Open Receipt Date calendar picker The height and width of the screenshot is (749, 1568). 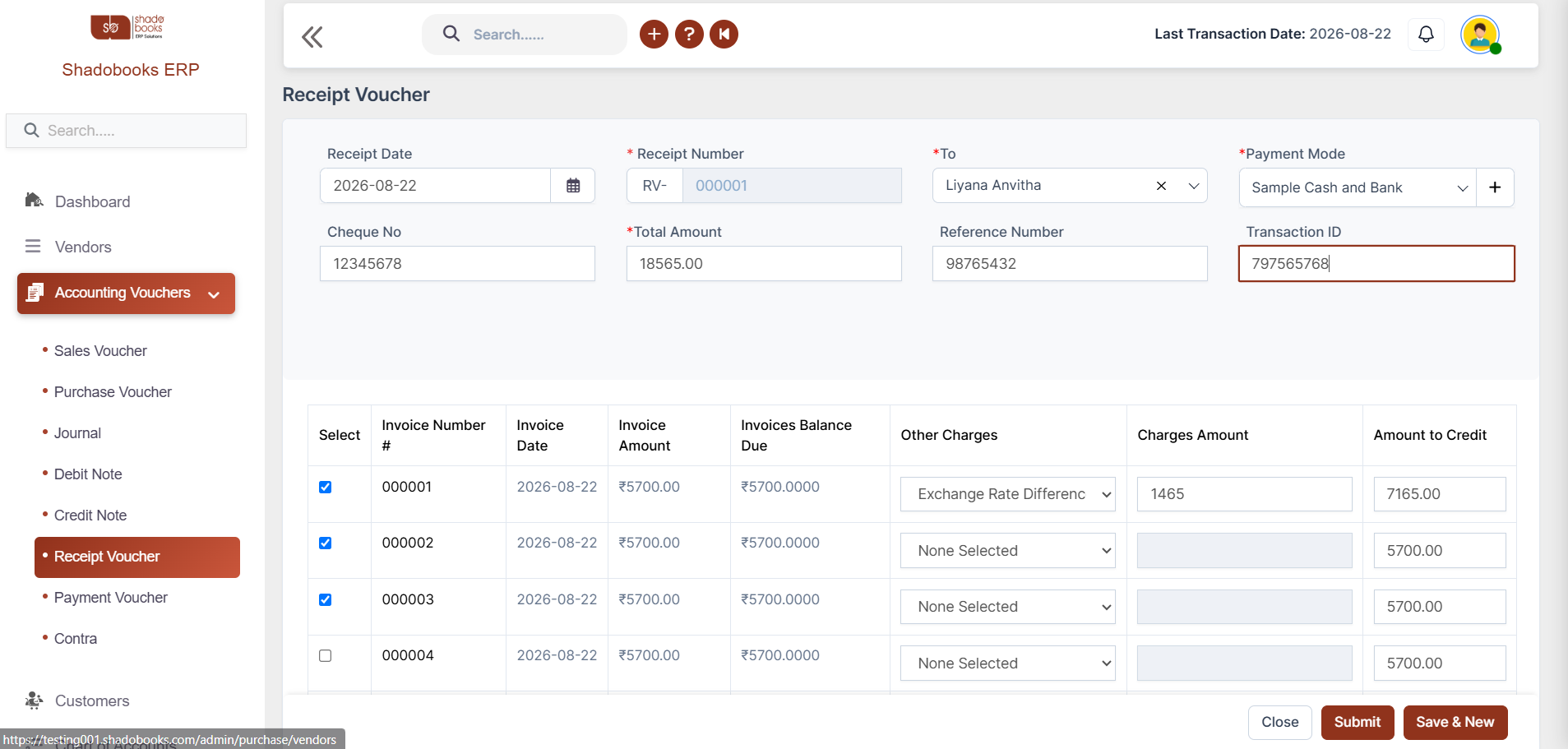(x=573, y=186)
